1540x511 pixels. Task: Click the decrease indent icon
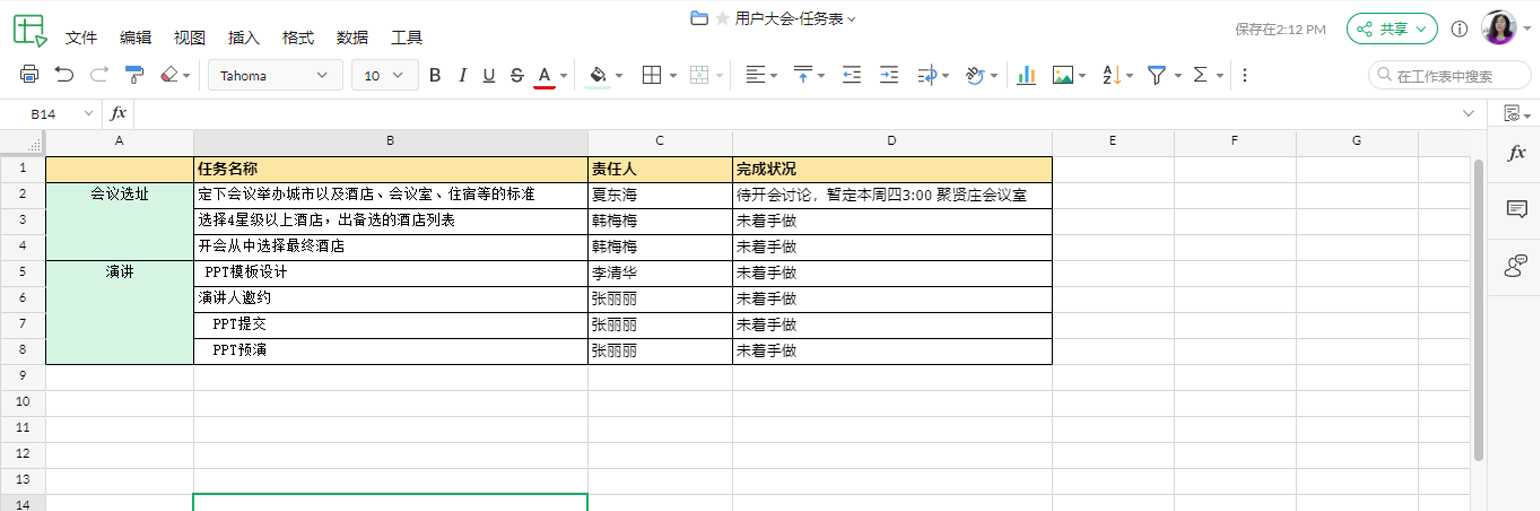coord(852,75)
